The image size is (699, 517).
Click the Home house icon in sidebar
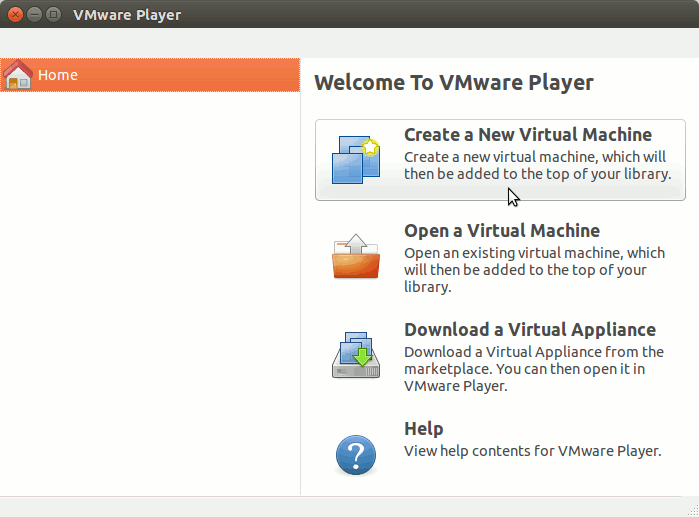tap(18, 74)
